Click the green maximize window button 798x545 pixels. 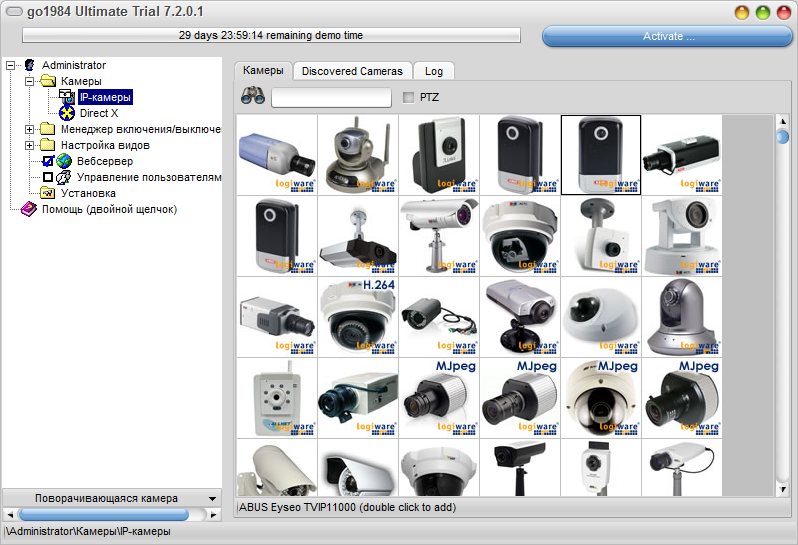coord(763,12)
